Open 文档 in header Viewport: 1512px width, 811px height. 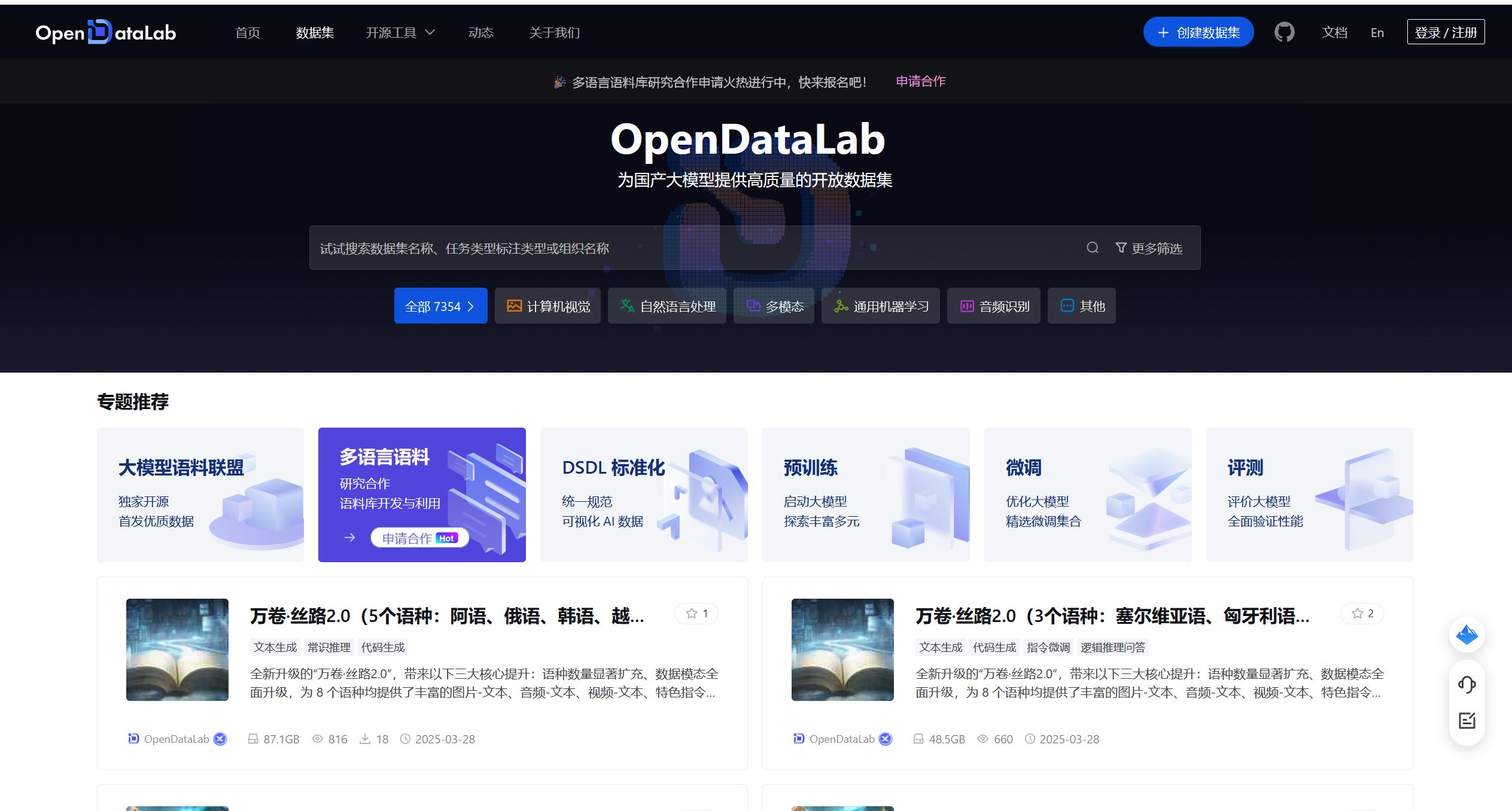(x=1334, y=33)
